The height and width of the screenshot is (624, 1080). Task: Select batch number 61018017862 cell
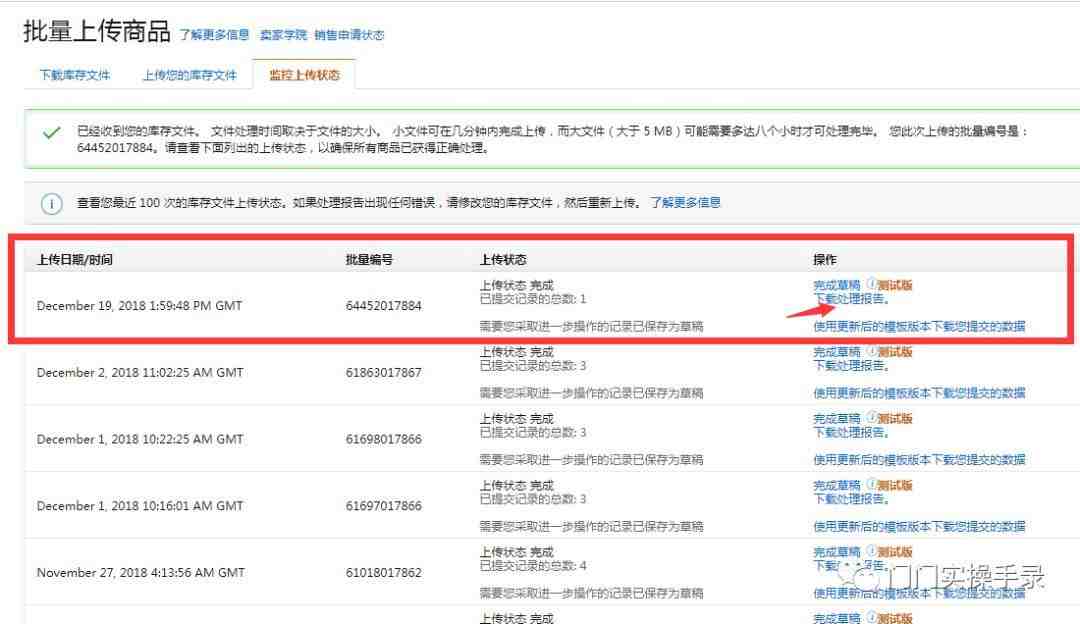click(384, 573)
